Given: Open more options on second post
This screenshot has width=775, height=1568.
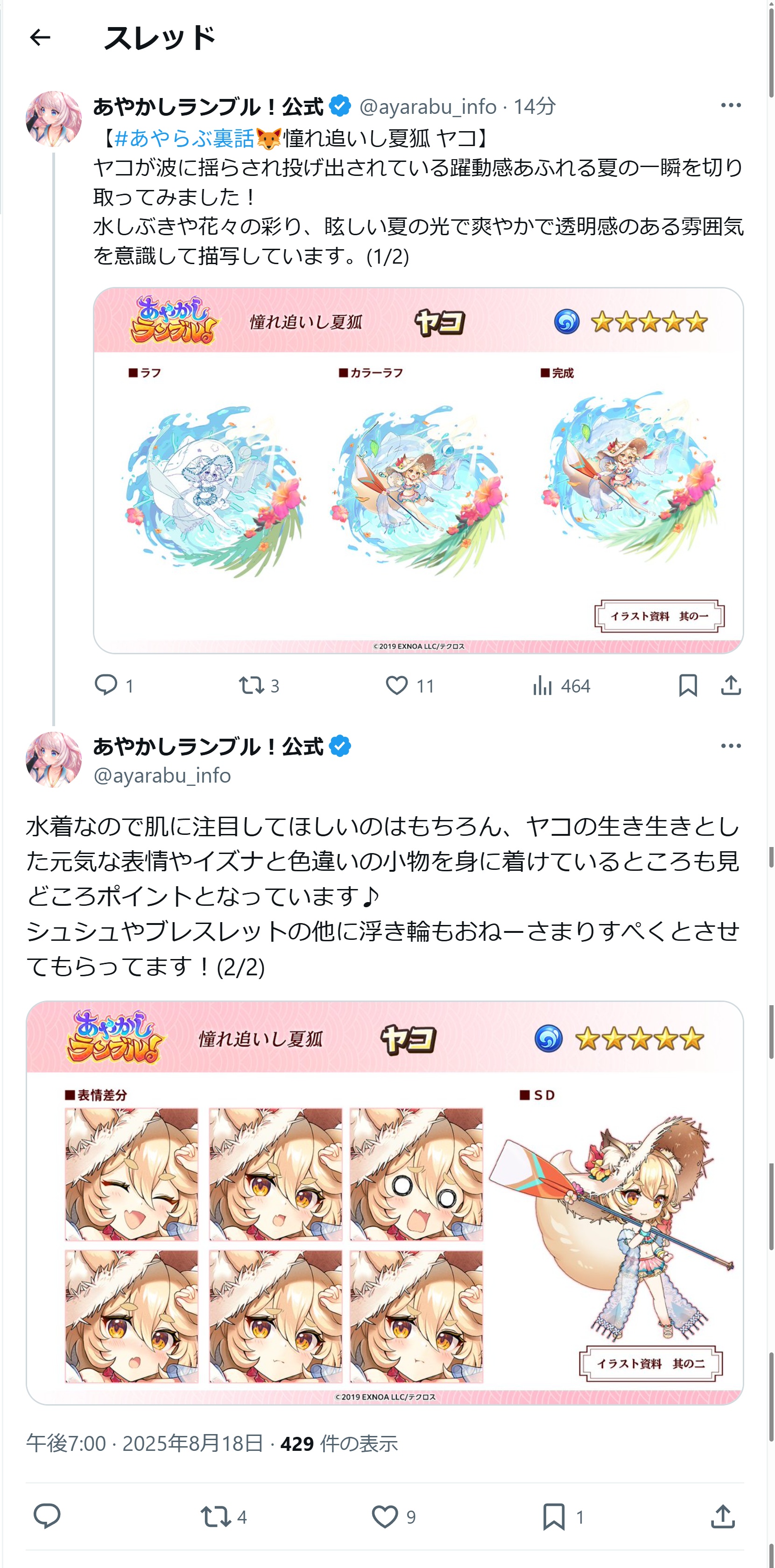Looking at the screenshot, I should pos(731,746).
